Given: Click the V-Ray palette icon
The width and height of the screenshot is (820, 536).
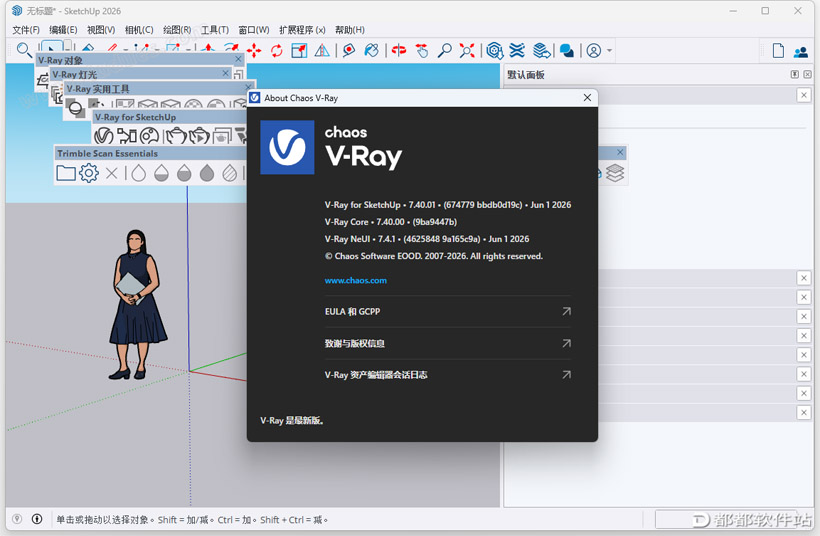Looking at the screenshot, I should 150,136.
